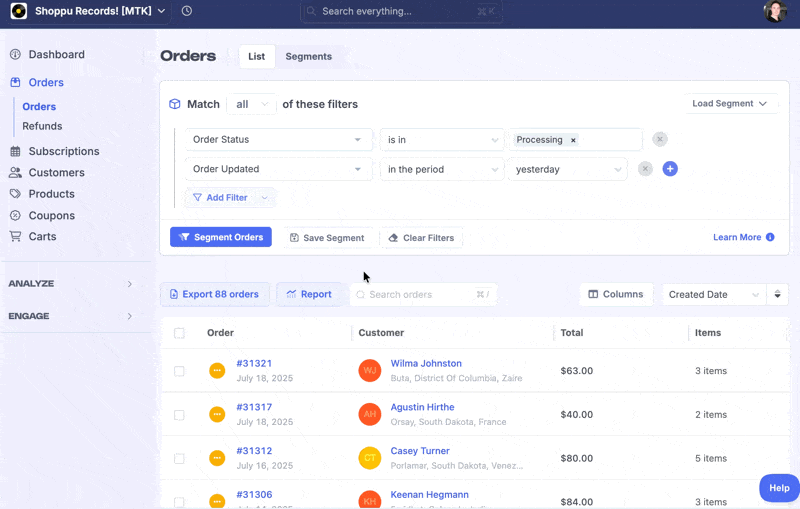800x509 pixels.
Task: Click the AH avatar of Agustin Hirthe
Action: [370, 414]
